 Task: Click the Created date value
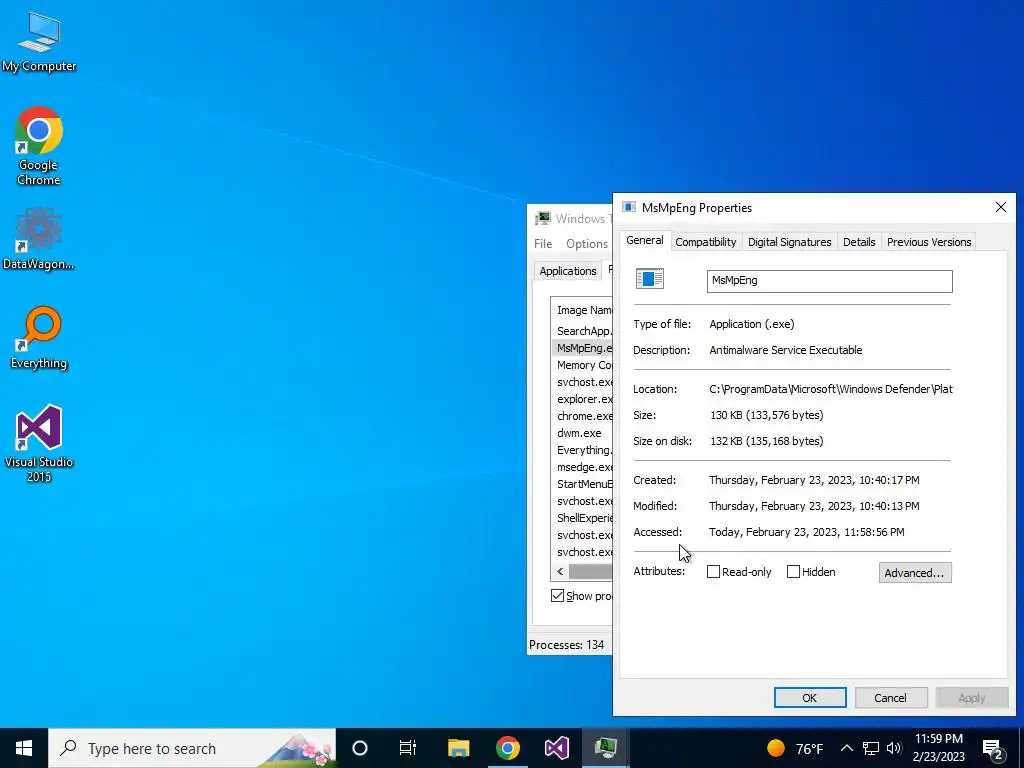[x=814, y=480]
